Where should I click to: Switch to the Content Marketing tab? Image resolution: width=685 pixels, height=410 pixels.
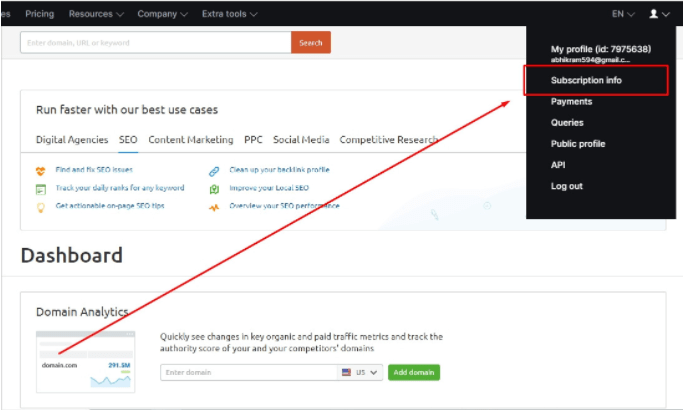(191, 140)
